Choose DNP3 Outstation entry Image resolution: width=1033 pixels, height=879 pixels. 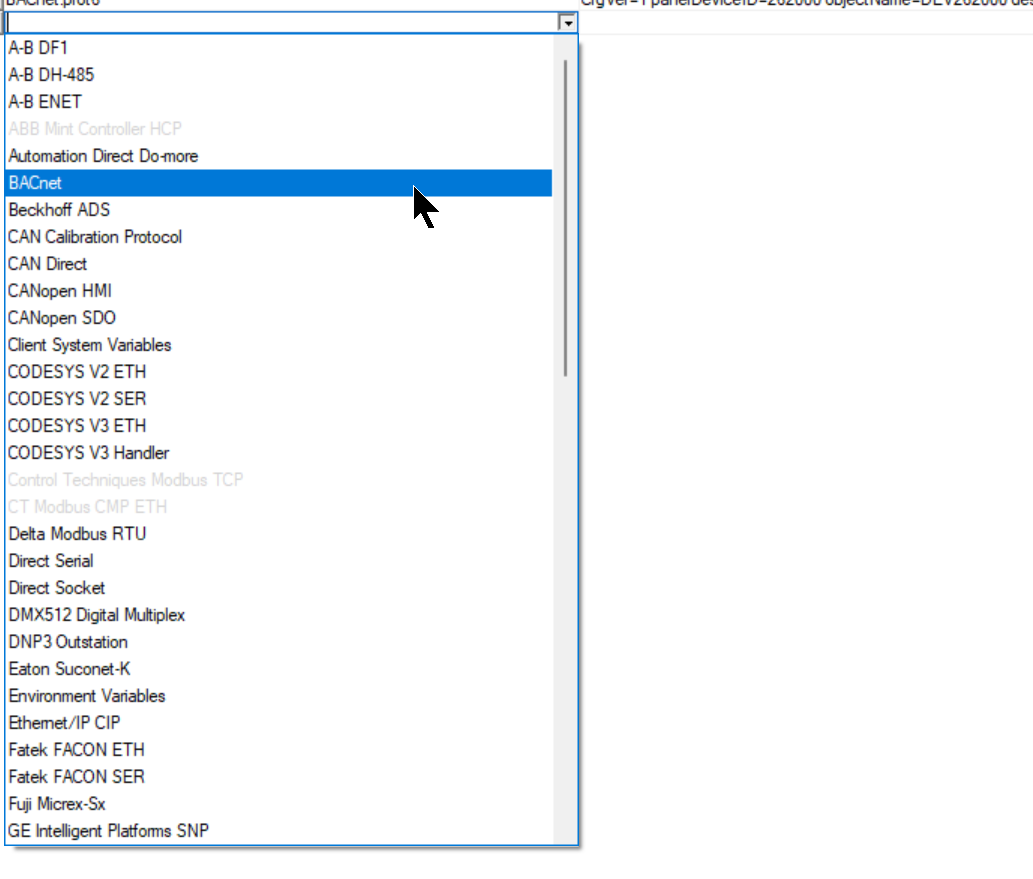(x=279, y=642)
